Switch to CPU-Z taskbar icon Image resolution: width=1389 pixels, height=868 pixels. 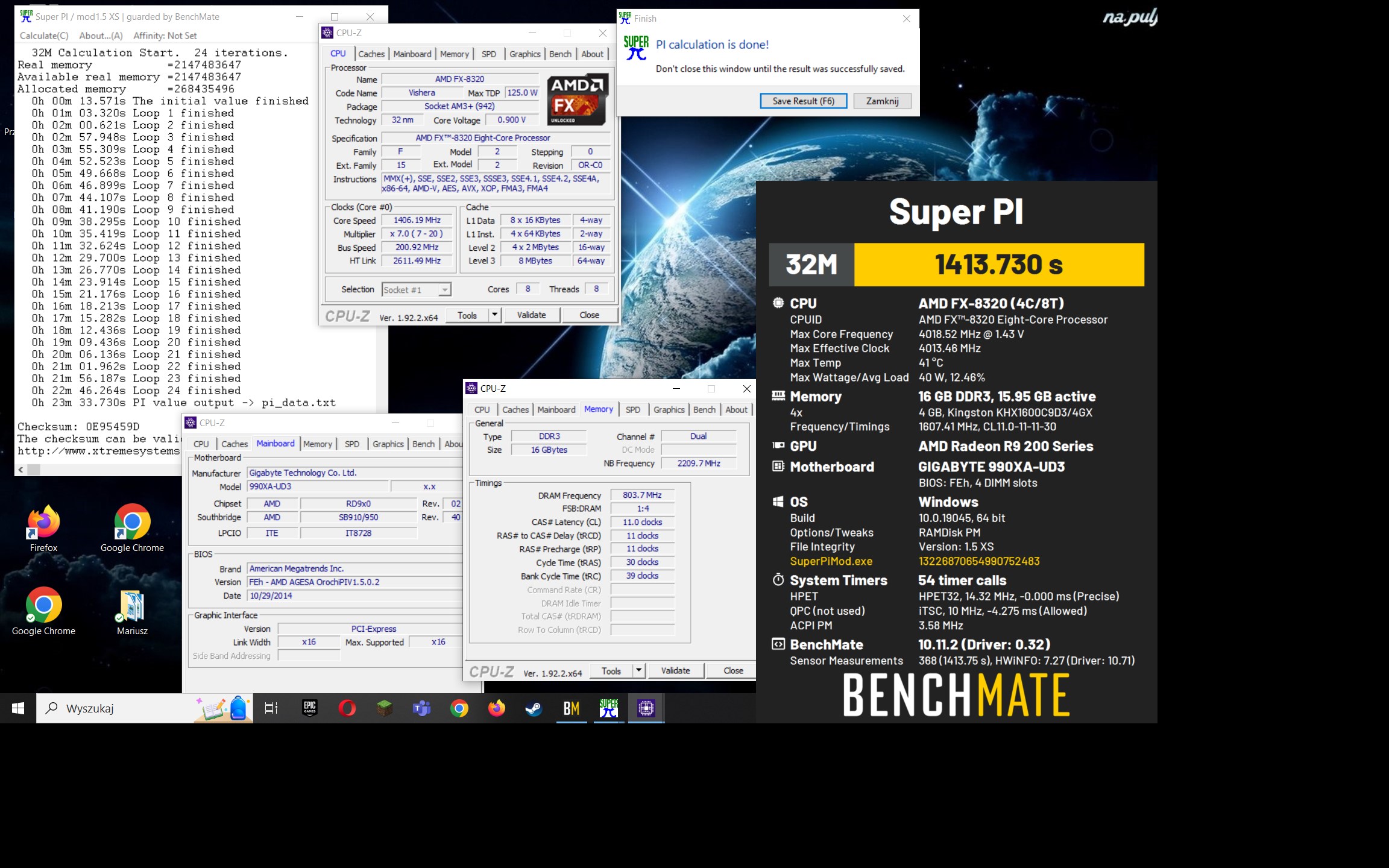point(646,708)
